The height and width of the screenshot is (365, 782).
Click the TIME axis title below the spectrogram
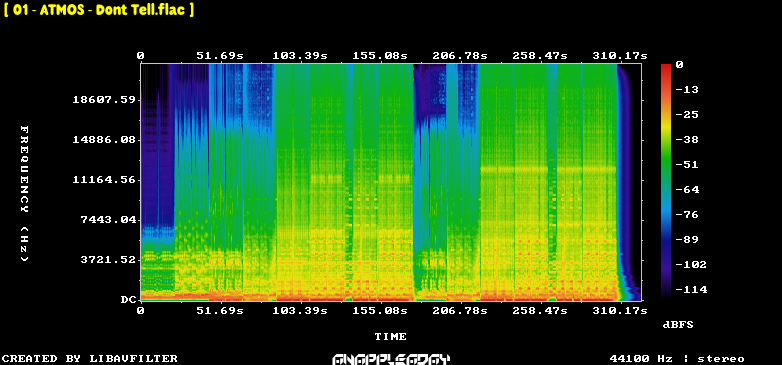click(391, 337)
